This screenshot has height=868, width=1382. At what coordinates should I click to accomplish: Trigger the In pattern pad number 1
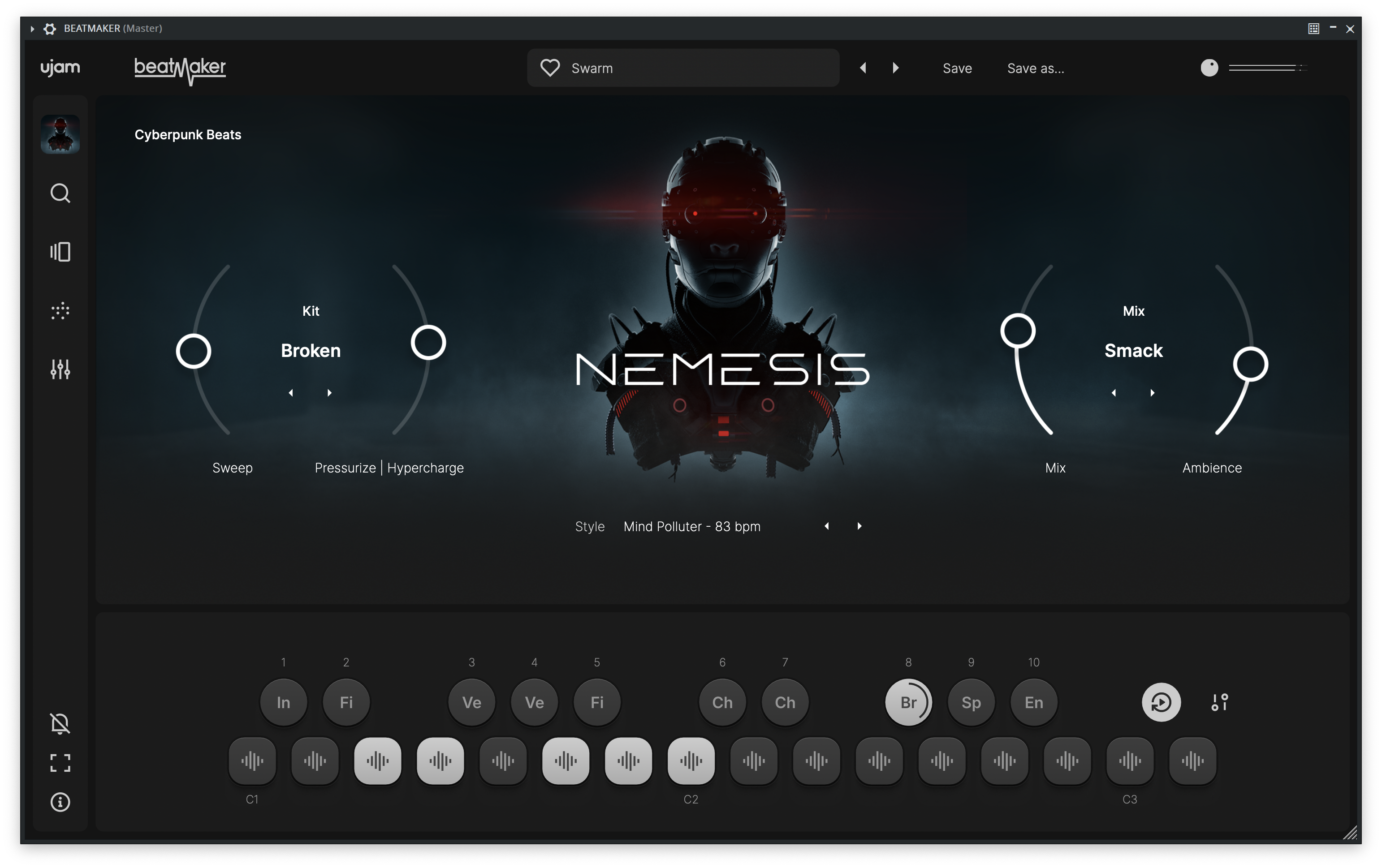[x=284, y=702]
